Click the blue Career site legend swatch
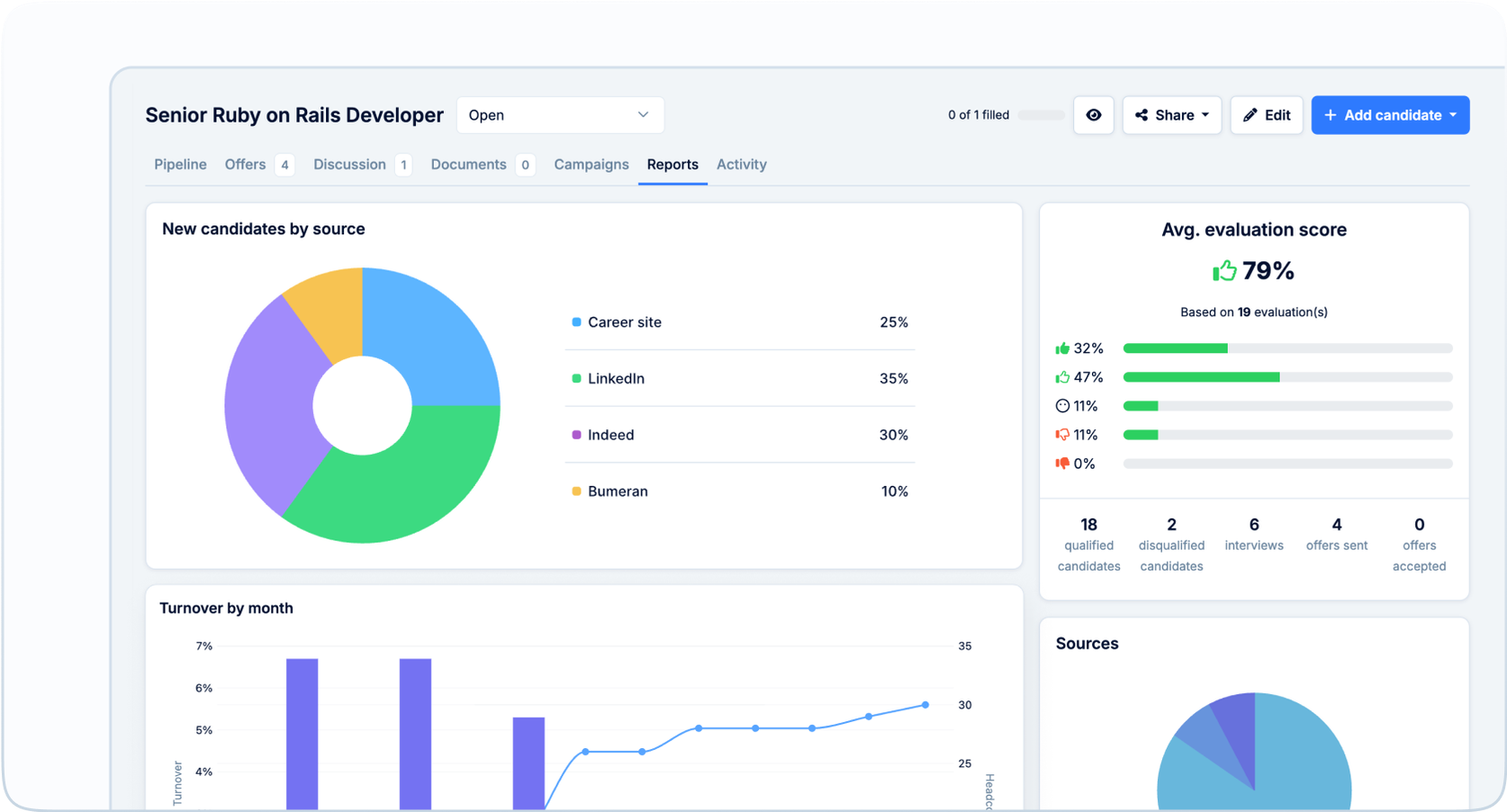 pyautogui.click(x=576, y=322)
